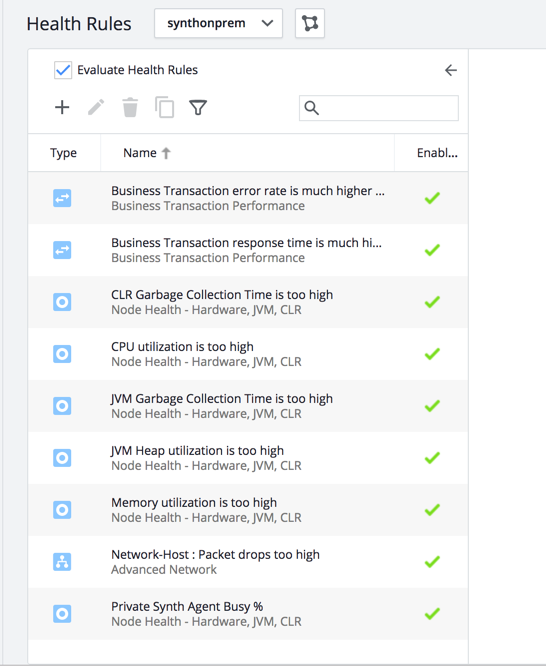546x667 pixels.
Task: Open the synthonprem application dropdown
Action: pos(219,23)
